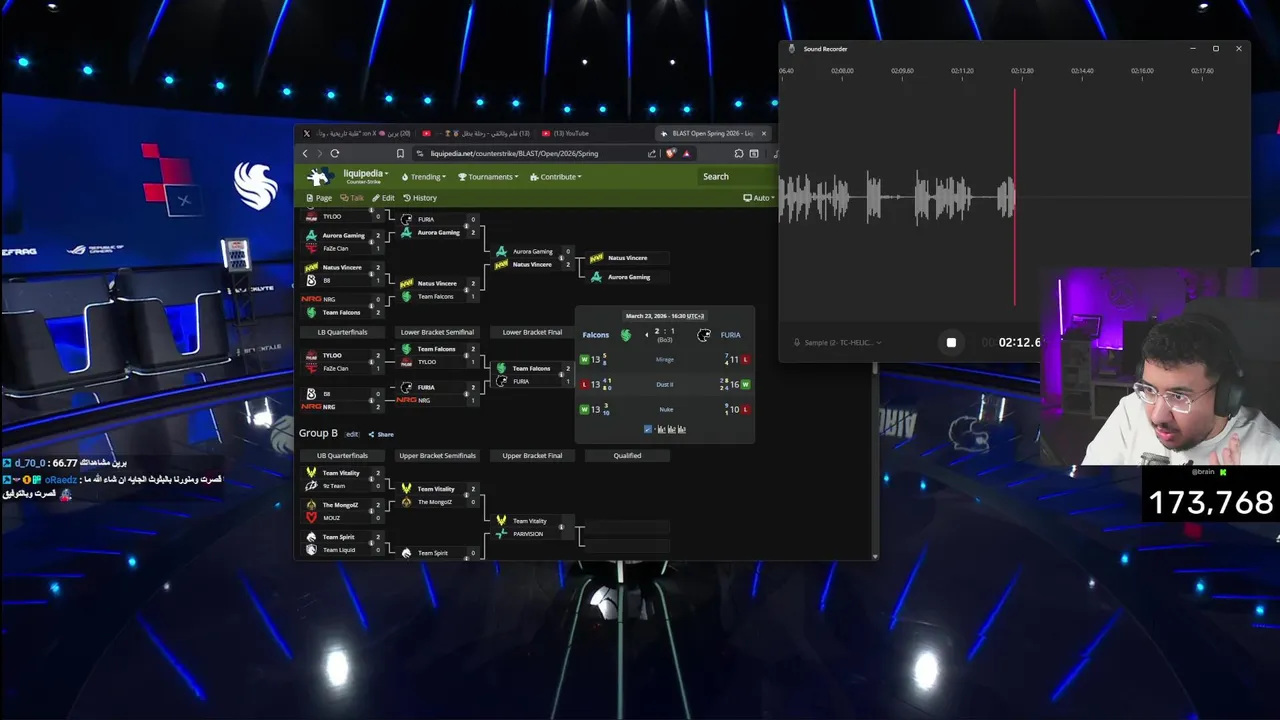The width and height of the screenshot is (1280, 720).
Task: Open the Dust II map link
Action: pyautogui.click(x=665, y=384)
